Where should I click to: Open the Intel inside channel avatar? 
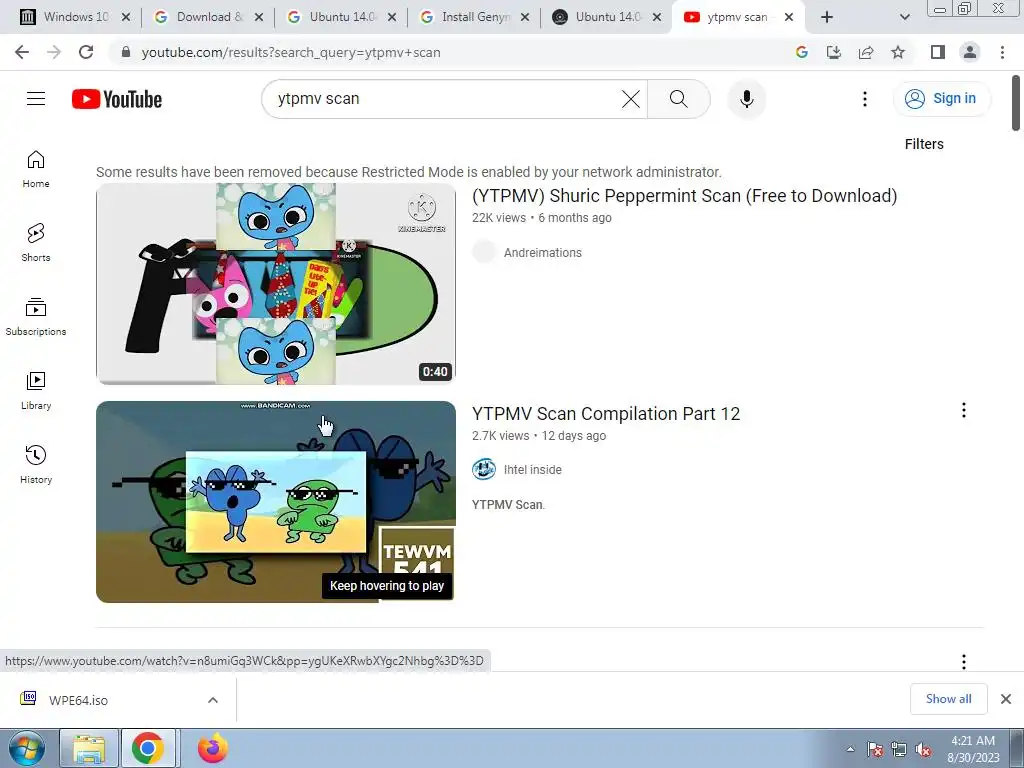484,470
